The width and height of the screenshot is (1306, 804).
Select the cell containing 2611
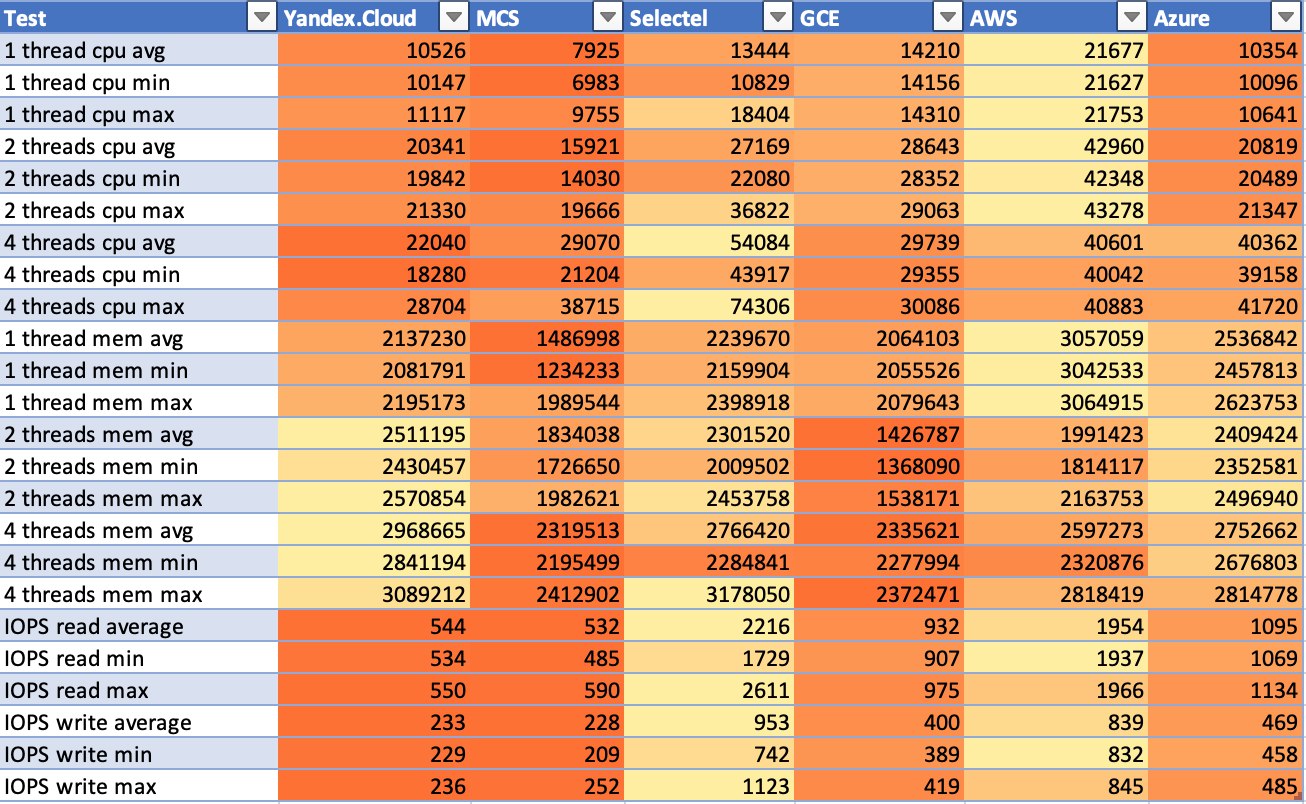tap(709, 691)
